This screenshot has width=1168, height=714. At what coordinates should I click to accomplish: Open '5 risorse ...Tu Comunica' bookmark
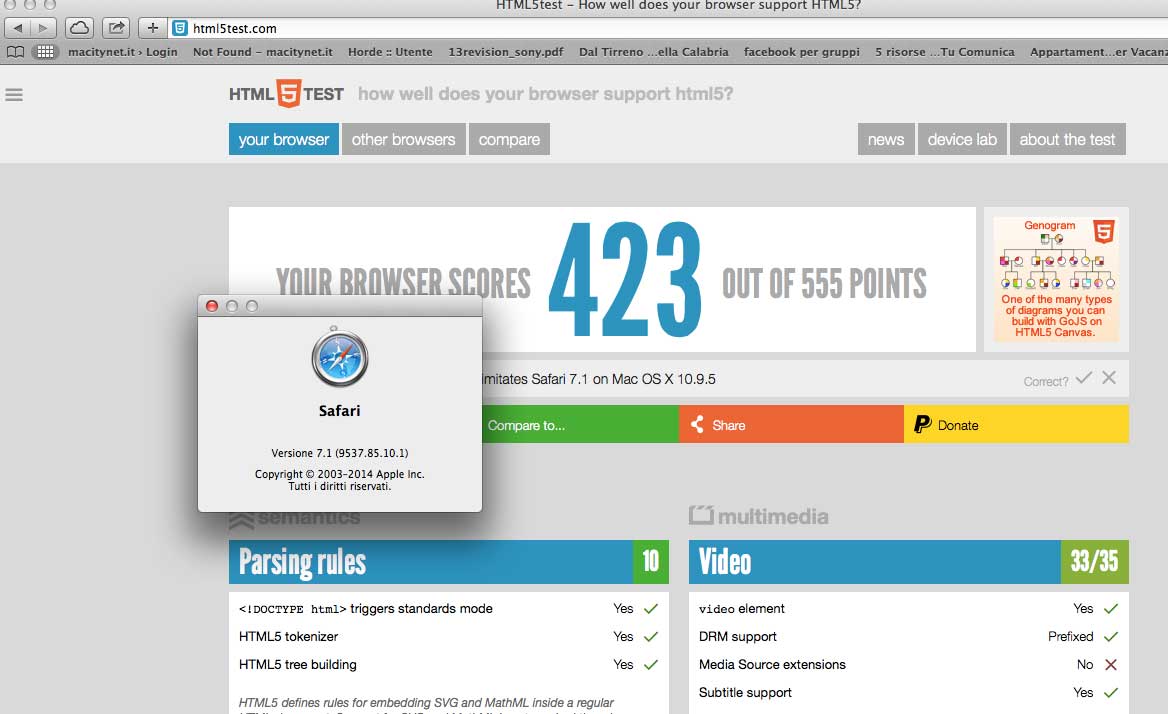pyautogui.click(x=945, y=51)
